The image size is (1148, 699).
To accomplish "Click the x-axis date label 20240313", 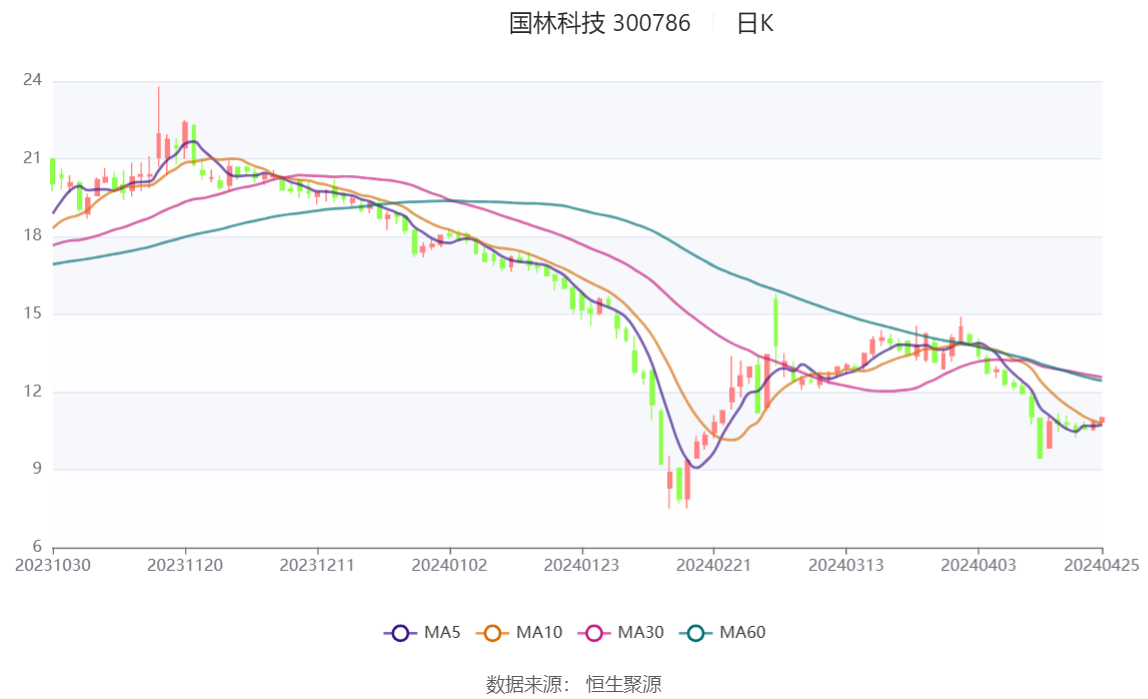I will [846, 566].
